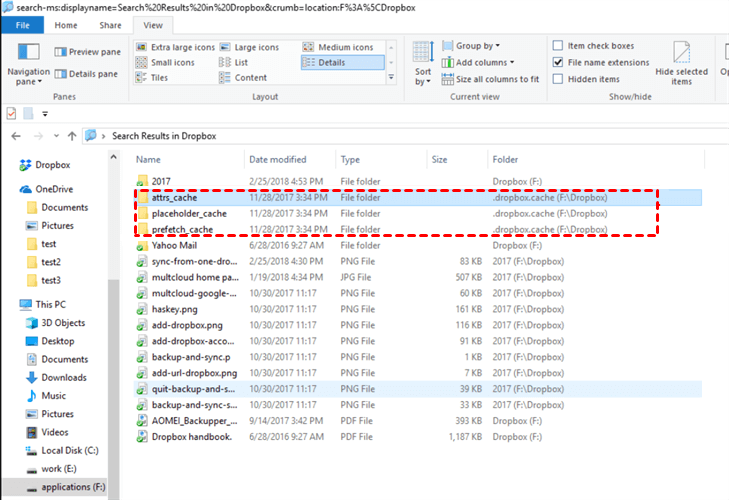The width and height of the screenshot is (729, 500).
Task: Select This PC in navigation pane
Action: click(42, 304)
